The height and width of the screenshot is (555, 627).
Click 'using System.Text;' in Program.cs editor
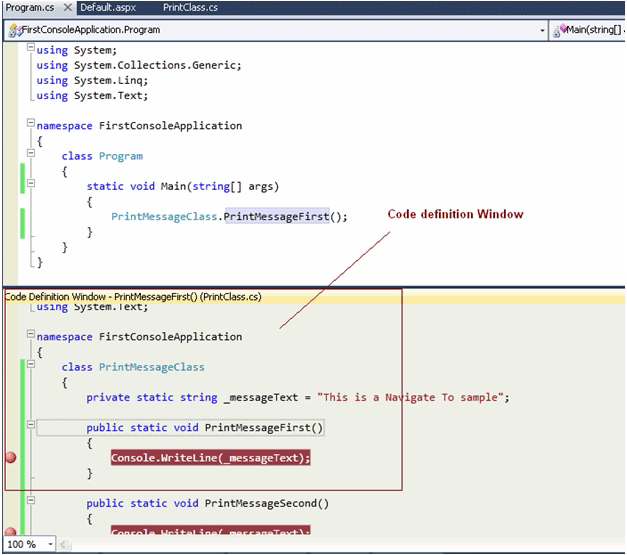coord(92,96)
